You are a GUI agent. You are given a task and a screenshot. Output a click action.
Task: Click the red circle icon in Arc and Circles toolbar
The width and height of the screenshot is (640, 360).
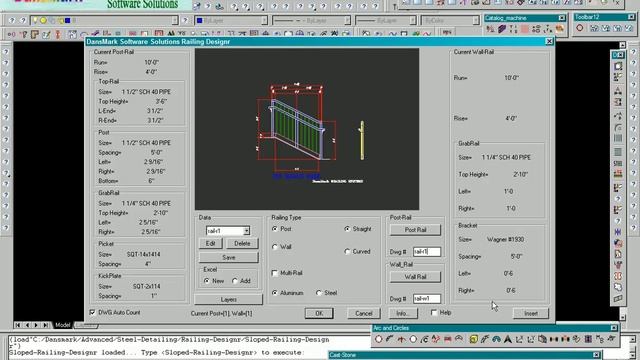click(378, 339)
